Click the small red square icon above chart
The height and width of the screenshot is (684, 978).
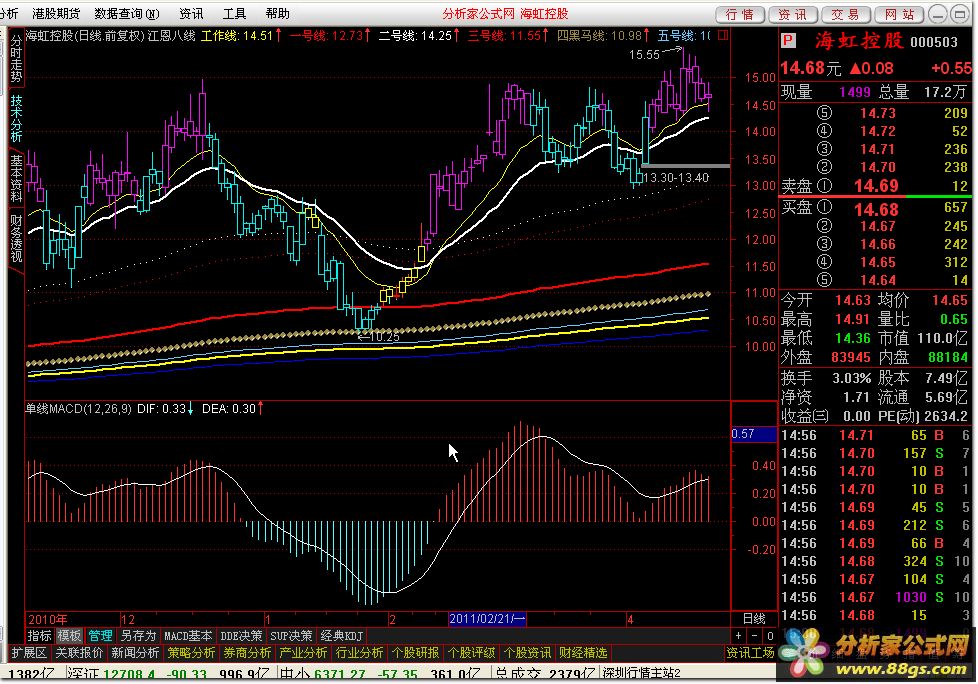tap(723, 36)
